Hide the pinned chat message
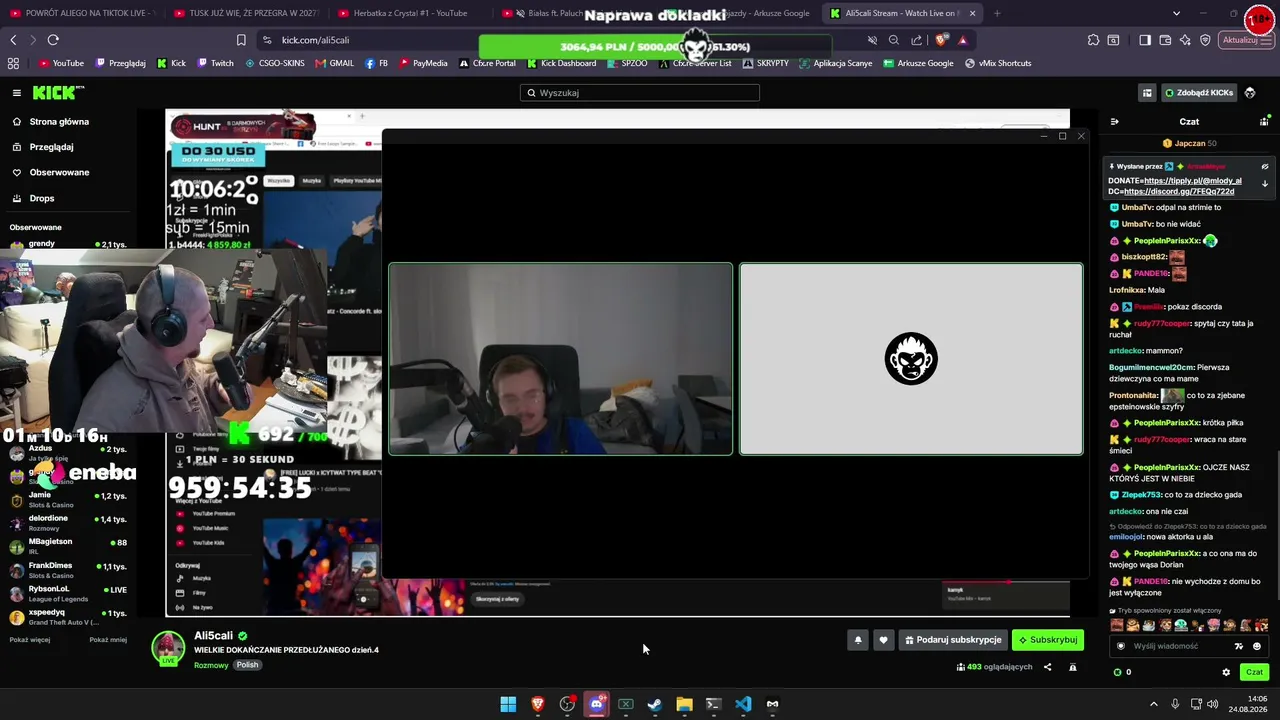This screenshot has height=720, width=1280. [1265, 167]
